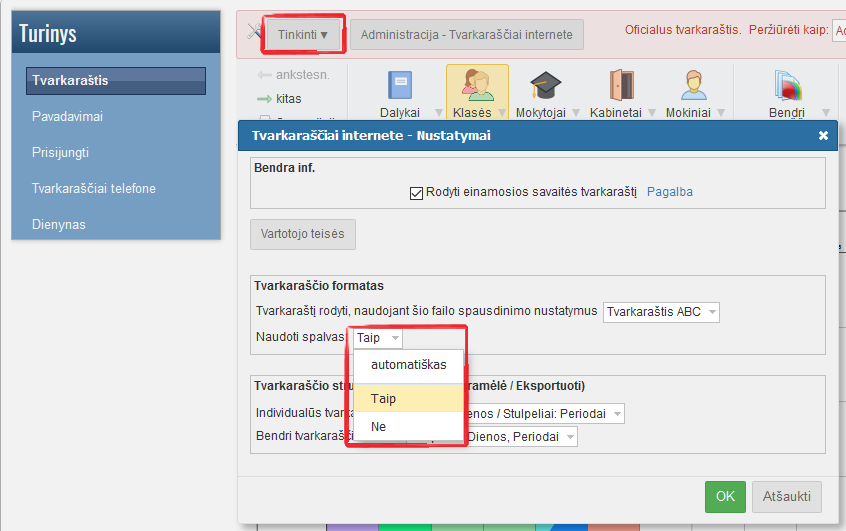Viewport: 846px width, 531px height.
Task: Click the Bendri timetables icon
Action: pyautogui.click(x=787, y=87)
